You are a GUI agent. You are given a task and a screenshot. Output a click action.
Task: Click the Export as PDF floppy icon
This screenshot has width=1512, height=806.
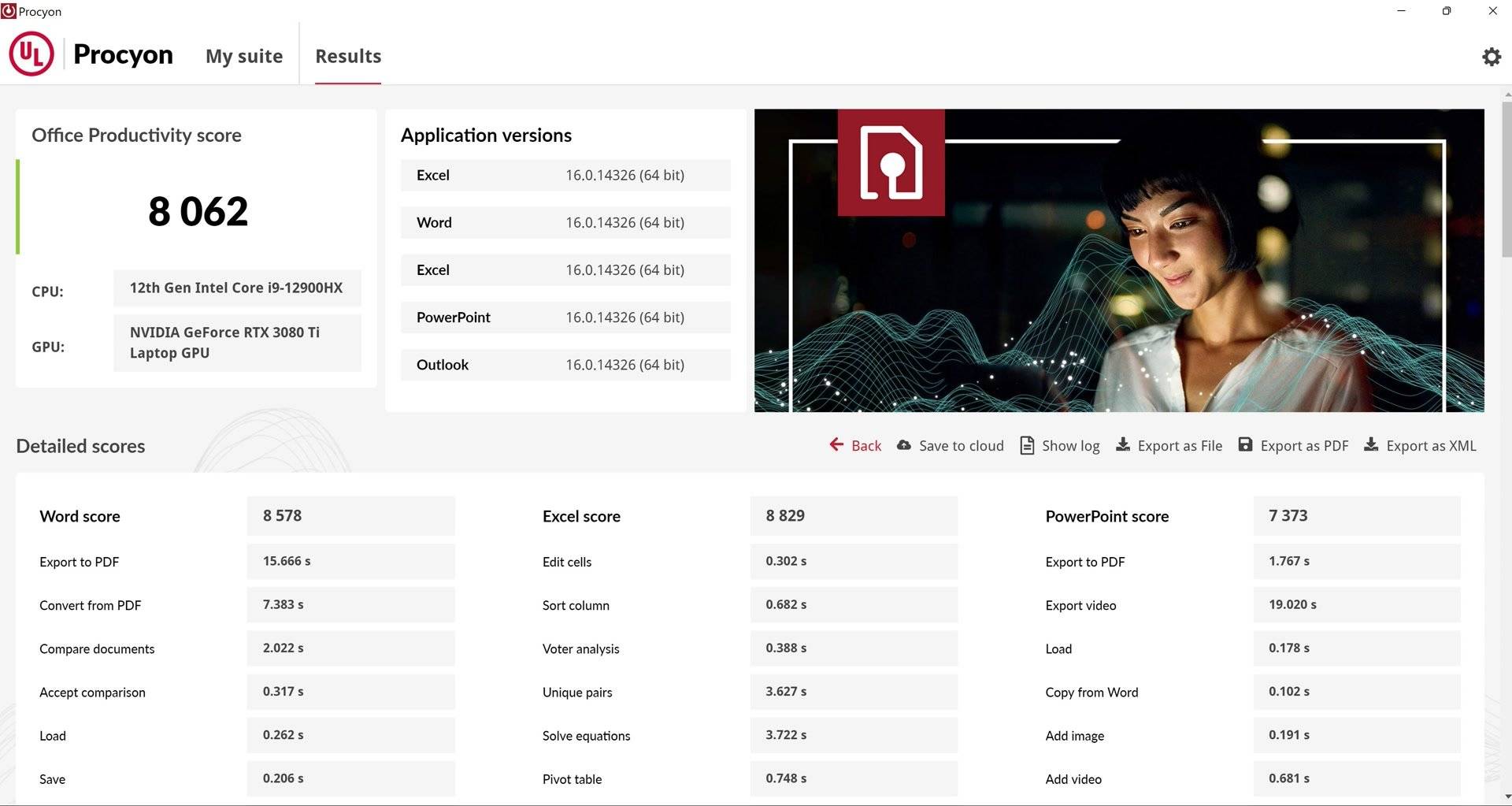pyautogui.click(x=1245, y=445)
